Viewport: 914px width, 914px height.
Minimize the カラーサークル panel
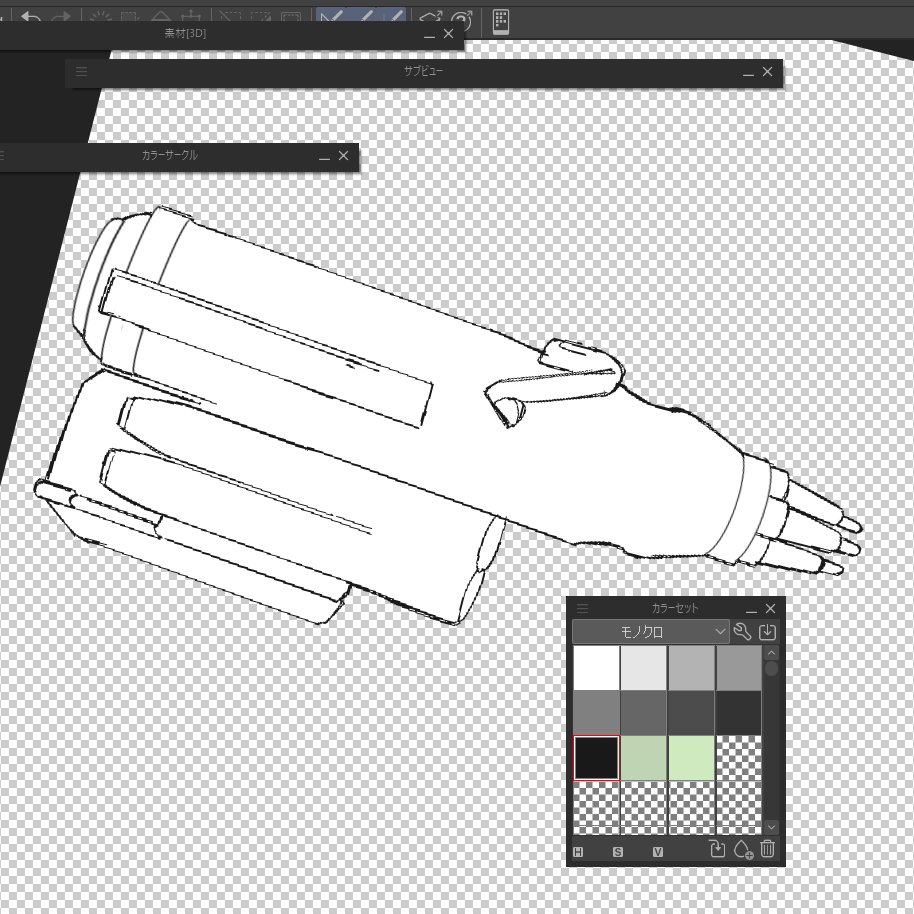pos(325,157)
